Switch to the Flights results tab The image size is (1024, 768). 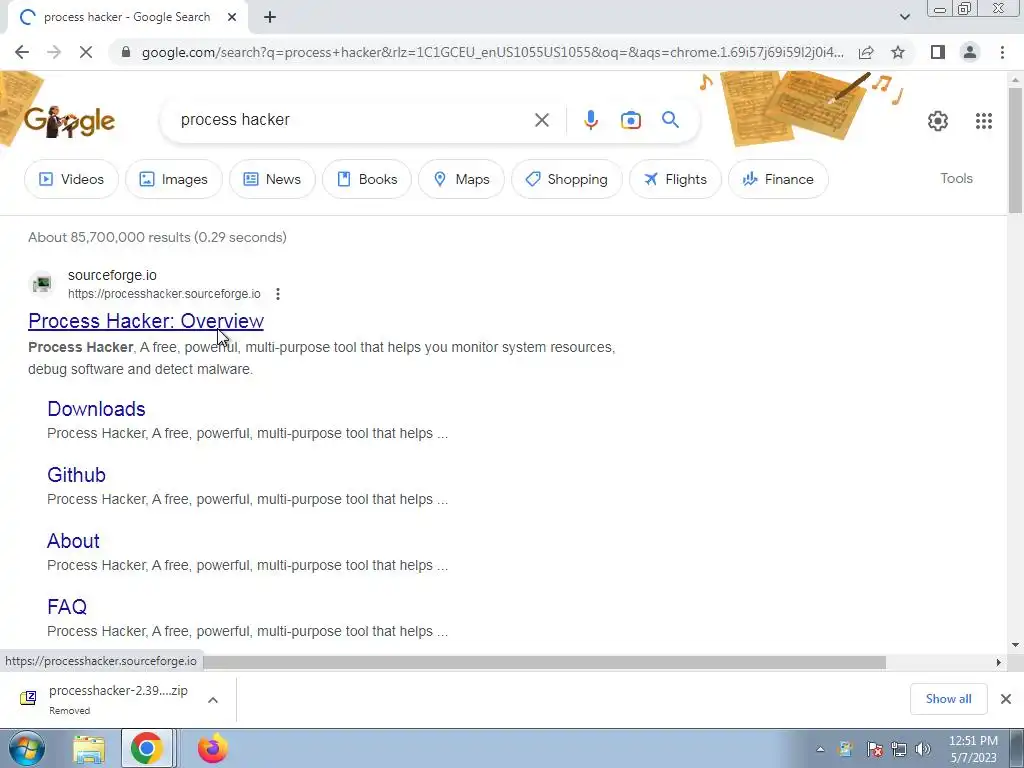coord(675,179)
